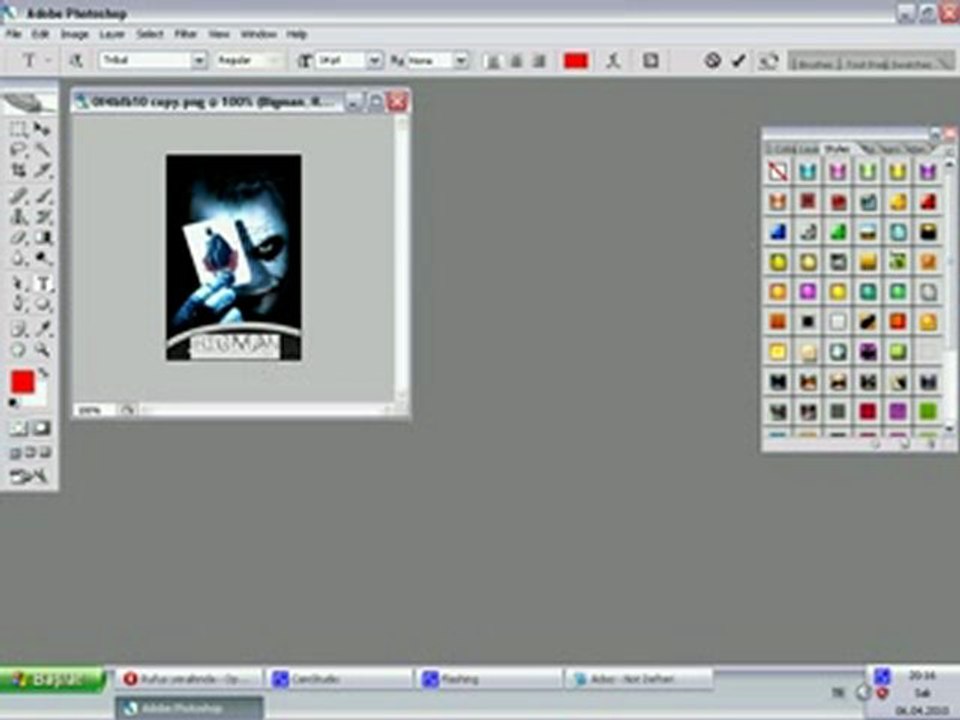Screen dimensions: 960x720
Task: Select the History Brush tool
Action: tap(42, 217)
